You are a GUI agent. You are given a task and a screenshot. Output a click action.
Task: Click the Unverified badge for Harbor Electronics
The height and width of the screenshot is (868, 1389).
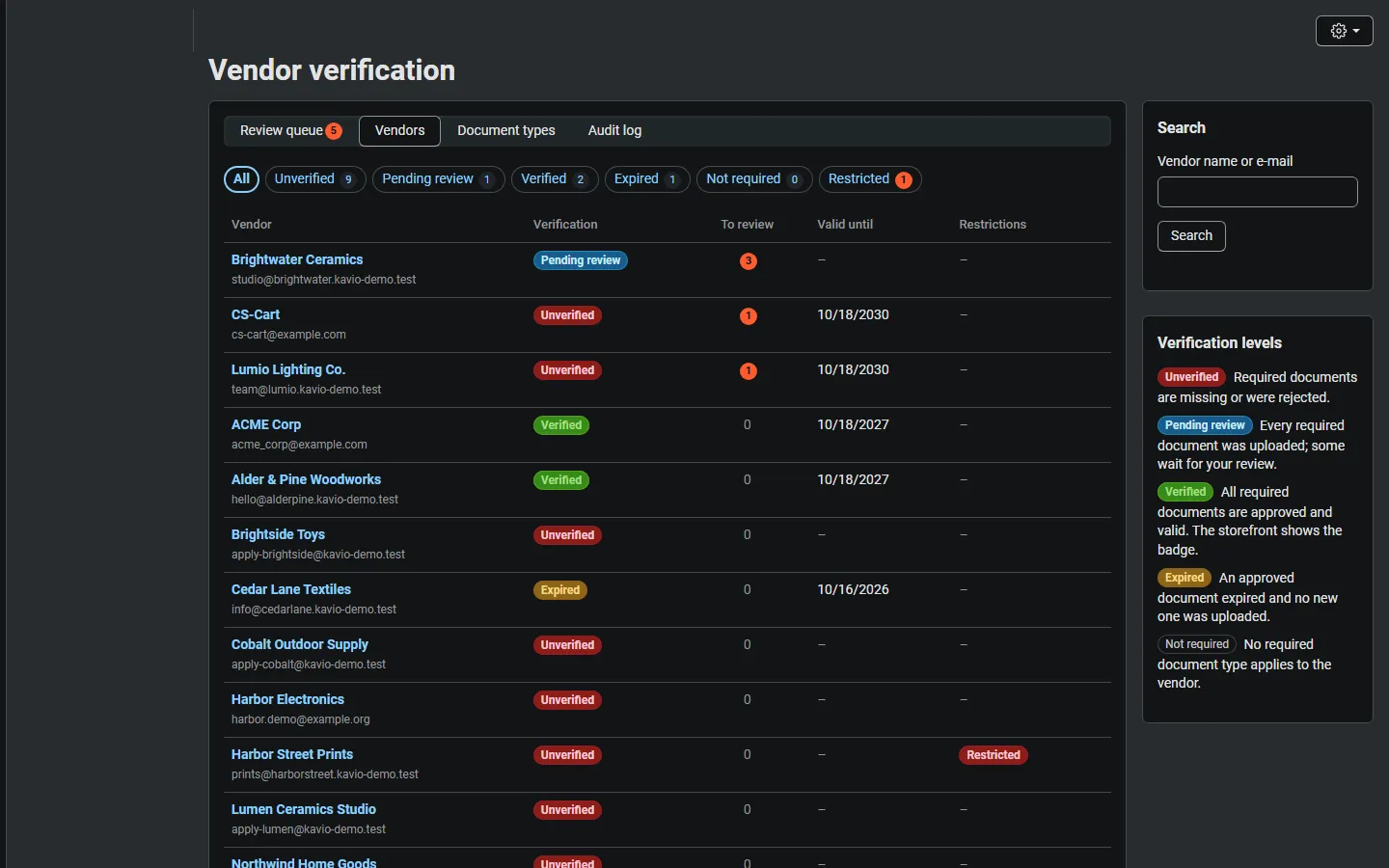pos(567,700)
